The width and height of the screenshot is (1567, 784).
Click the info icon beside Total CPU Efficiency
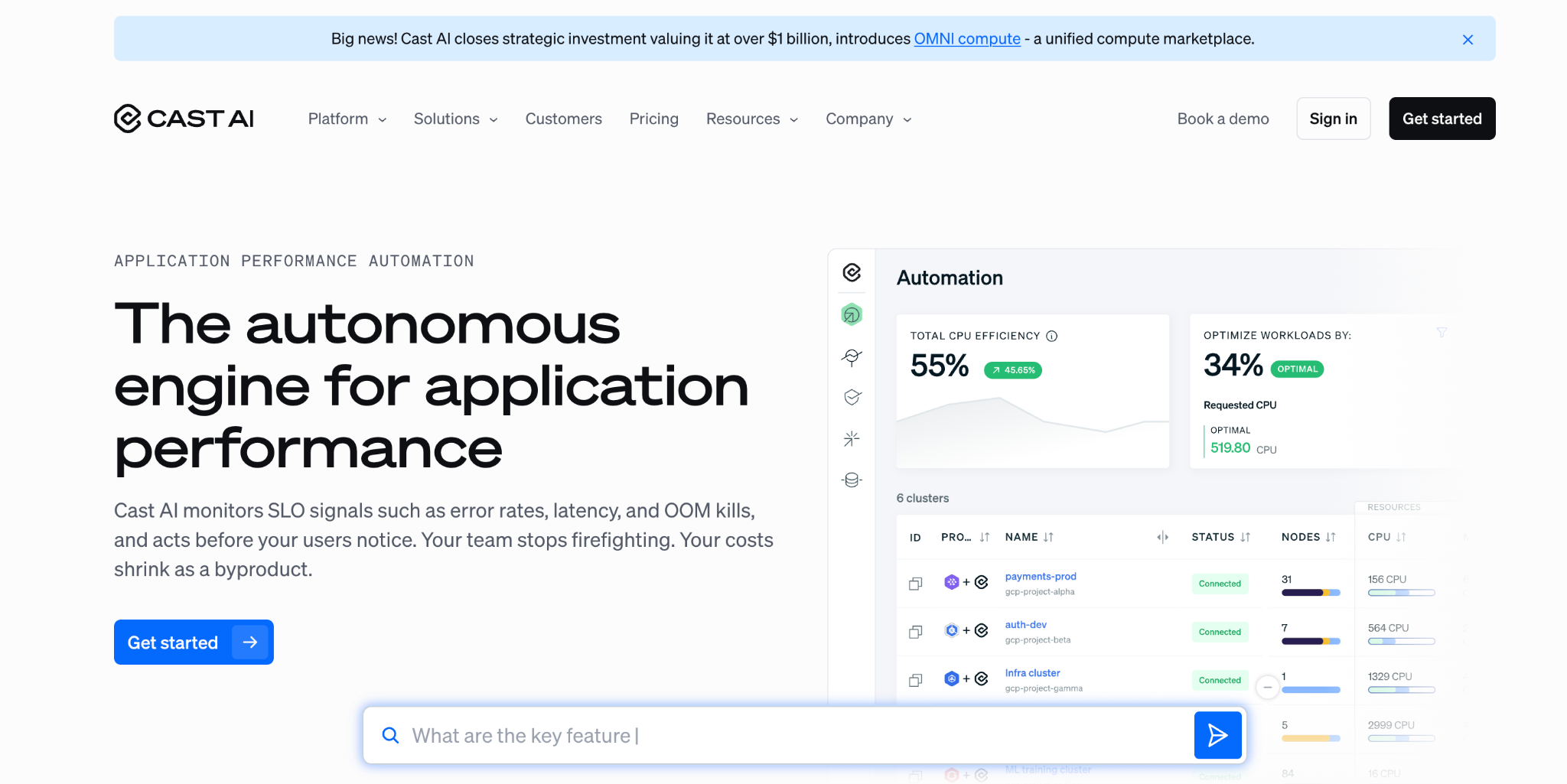pyautogui.click(x=1052, y=336)
